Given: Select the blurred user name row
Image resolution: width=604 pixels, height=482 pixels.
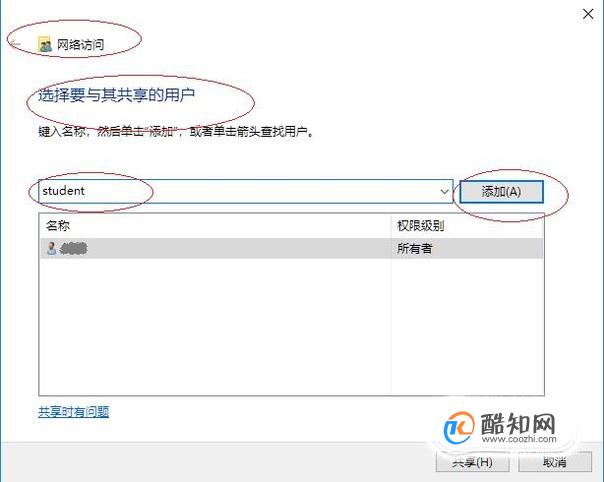Looking at the screenshot, I should tap(292, 249).
